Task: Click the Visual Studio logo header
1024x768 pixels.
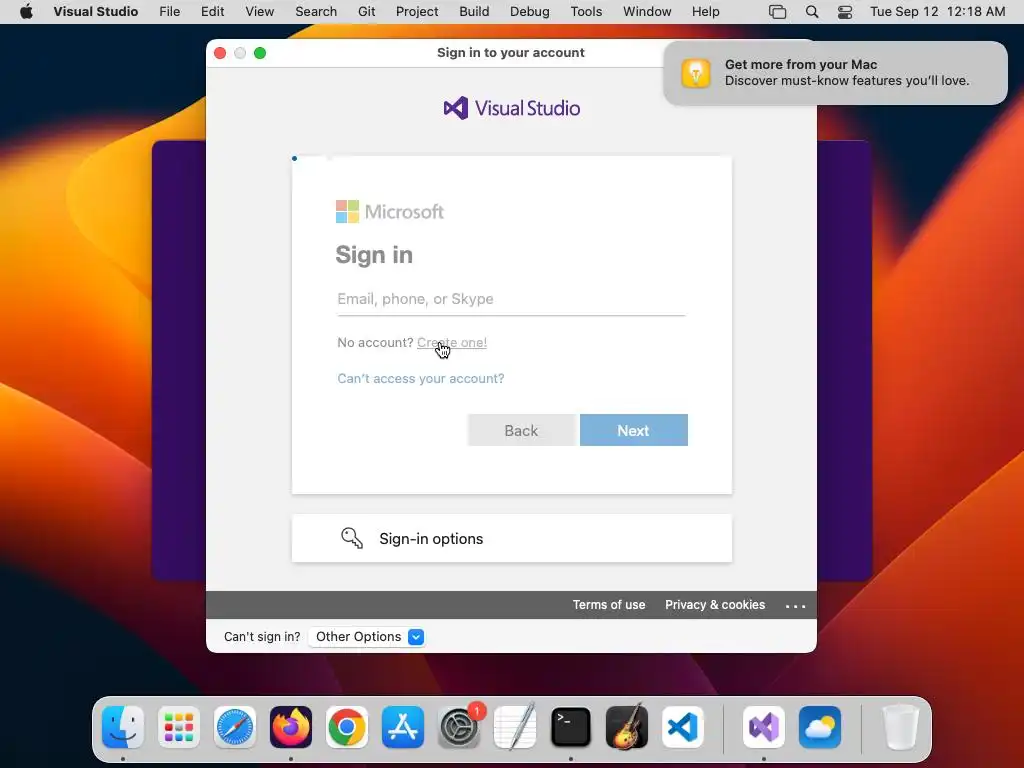Action: tap(512, 108)
